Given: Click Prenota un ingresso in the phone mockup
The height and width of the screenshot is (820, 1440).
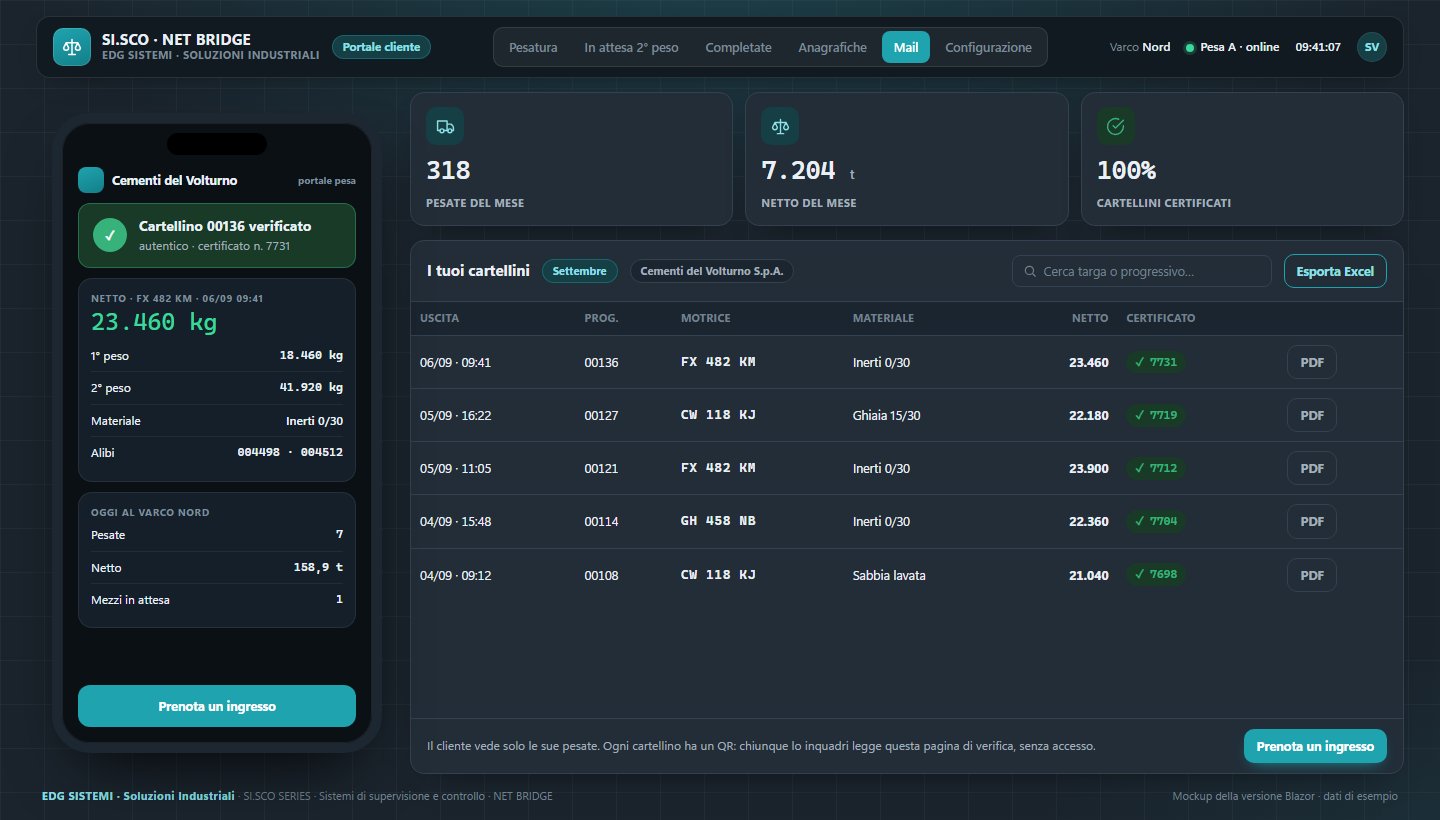Looking at the screenshot, I should (217, 706).
